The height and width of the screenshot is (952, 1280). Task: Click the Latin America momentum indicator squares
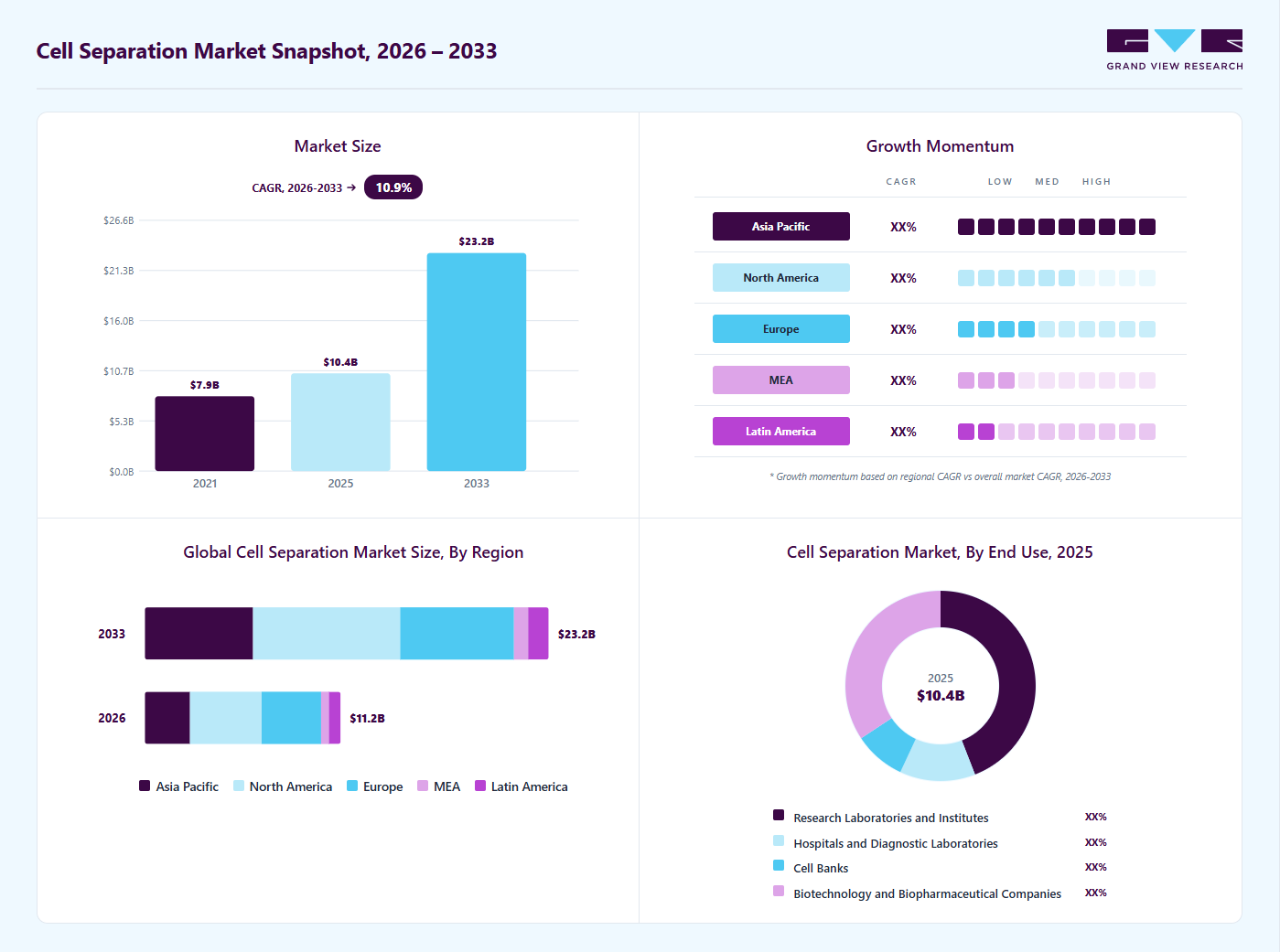[1057, 432]
